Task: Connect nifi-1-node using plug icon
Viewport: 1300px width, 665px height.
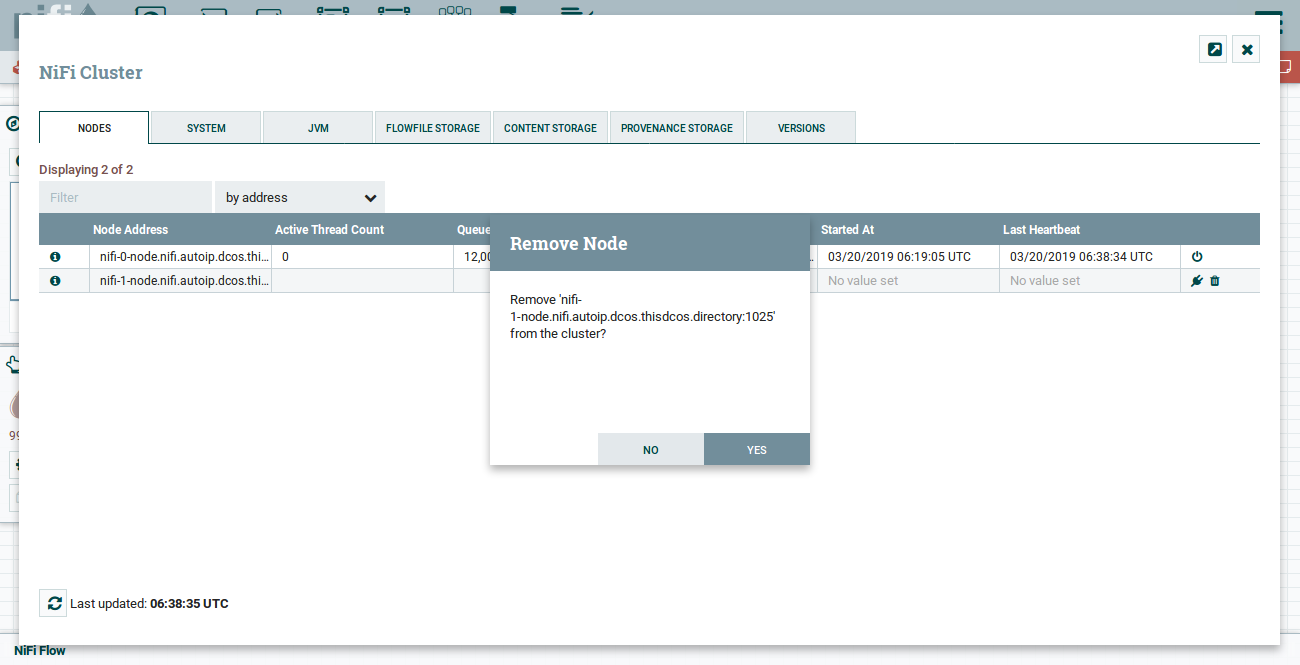Action: point(1197,281)
